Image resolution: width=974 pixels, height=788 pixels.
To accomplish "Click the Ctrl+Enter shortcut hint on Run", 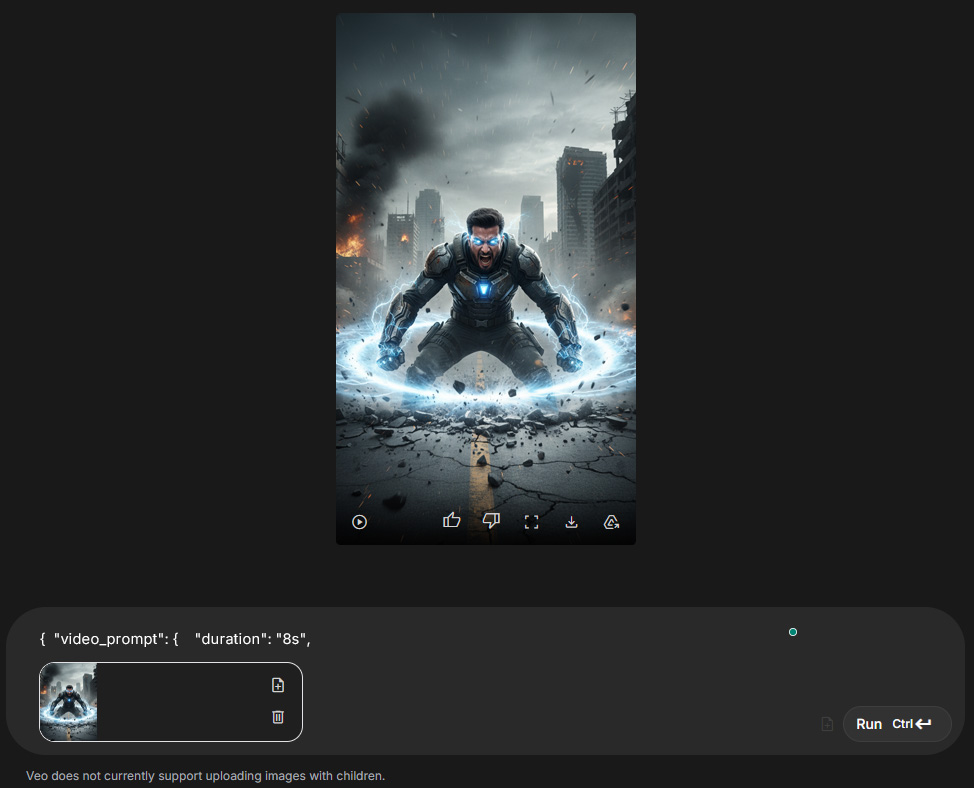I will click(912, 724).
